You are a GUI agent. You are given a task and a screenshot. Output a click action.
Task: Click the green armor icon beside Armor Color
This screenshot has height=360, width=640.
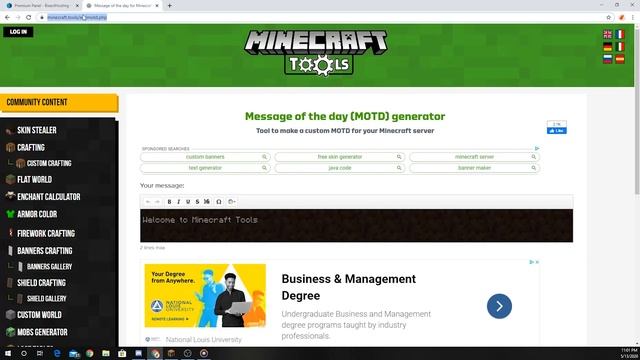click(x=10, y=214)
